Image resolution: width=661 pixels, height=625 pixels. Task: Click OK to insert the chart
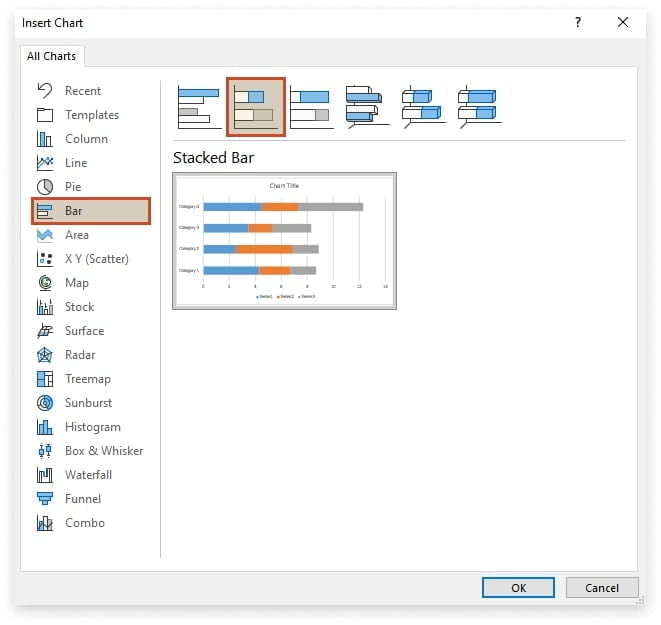point(518,588)
